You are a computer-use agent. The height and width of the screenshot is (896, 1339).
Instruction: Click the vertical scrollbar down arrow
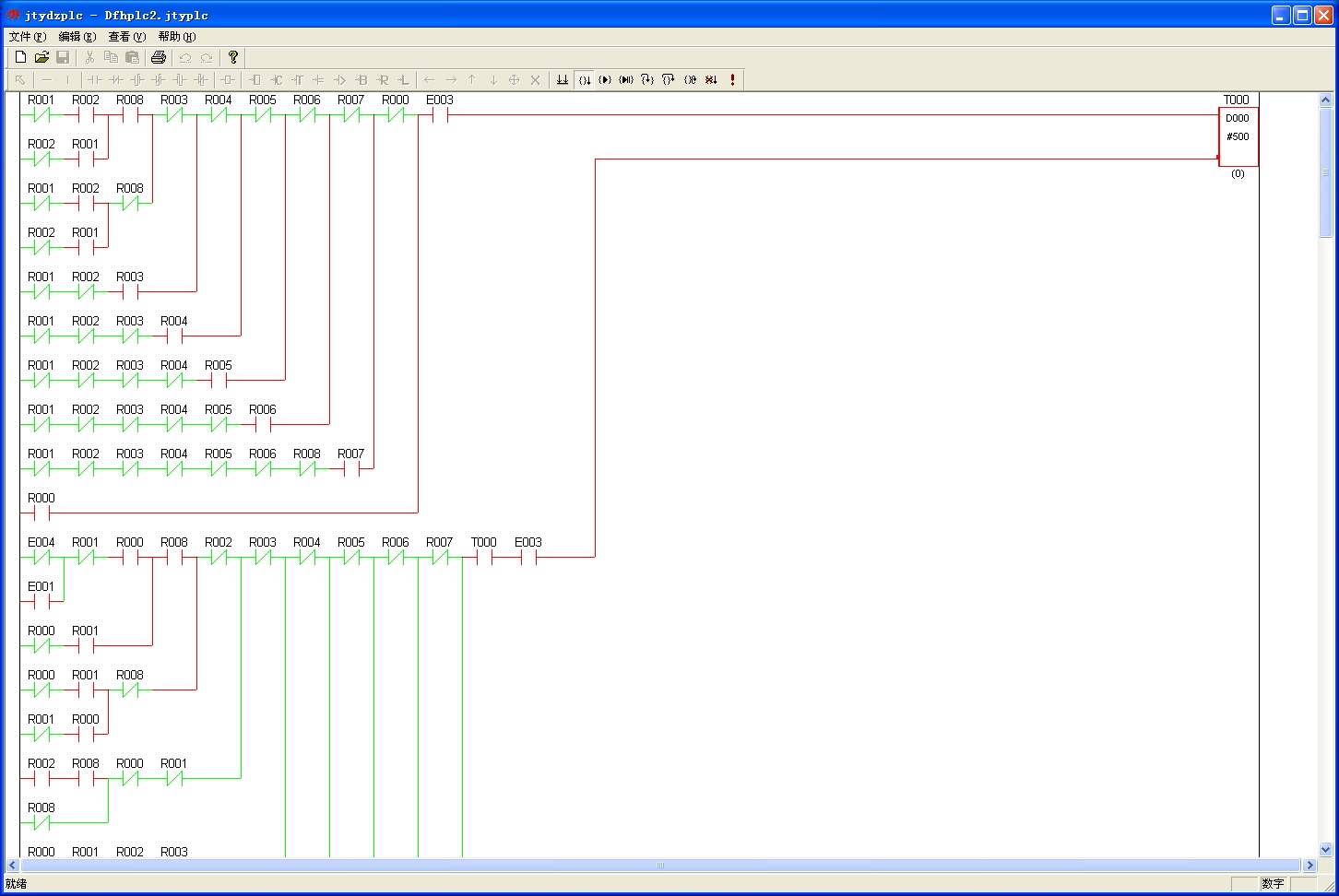(1326, 850)
